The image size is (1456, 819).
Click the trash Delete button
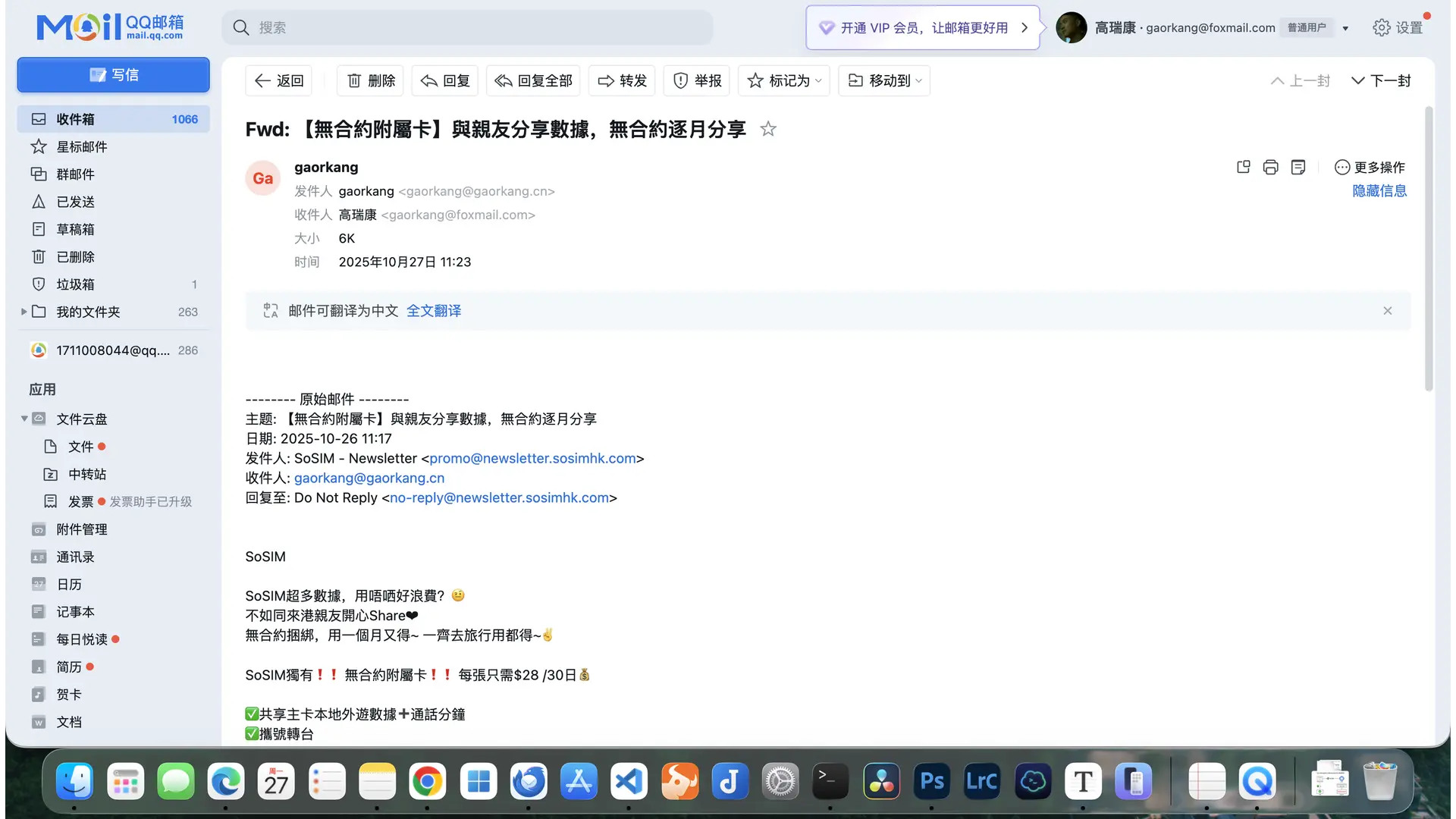[371, 80]
